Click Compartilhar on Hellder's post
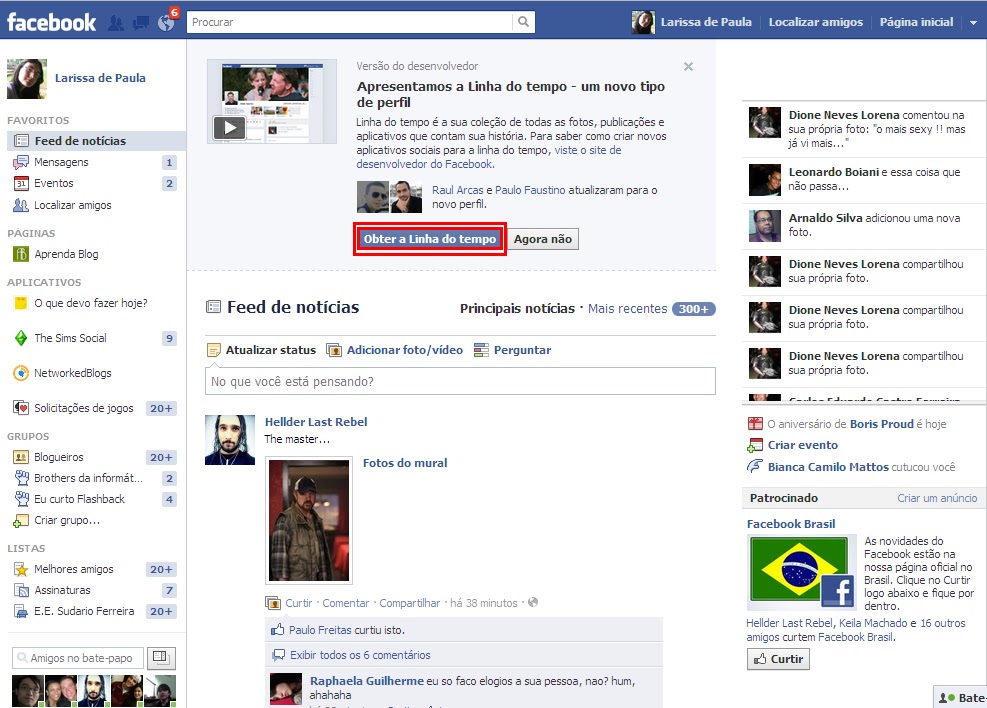This screenshot has width=987, height=708. point(409,603)
